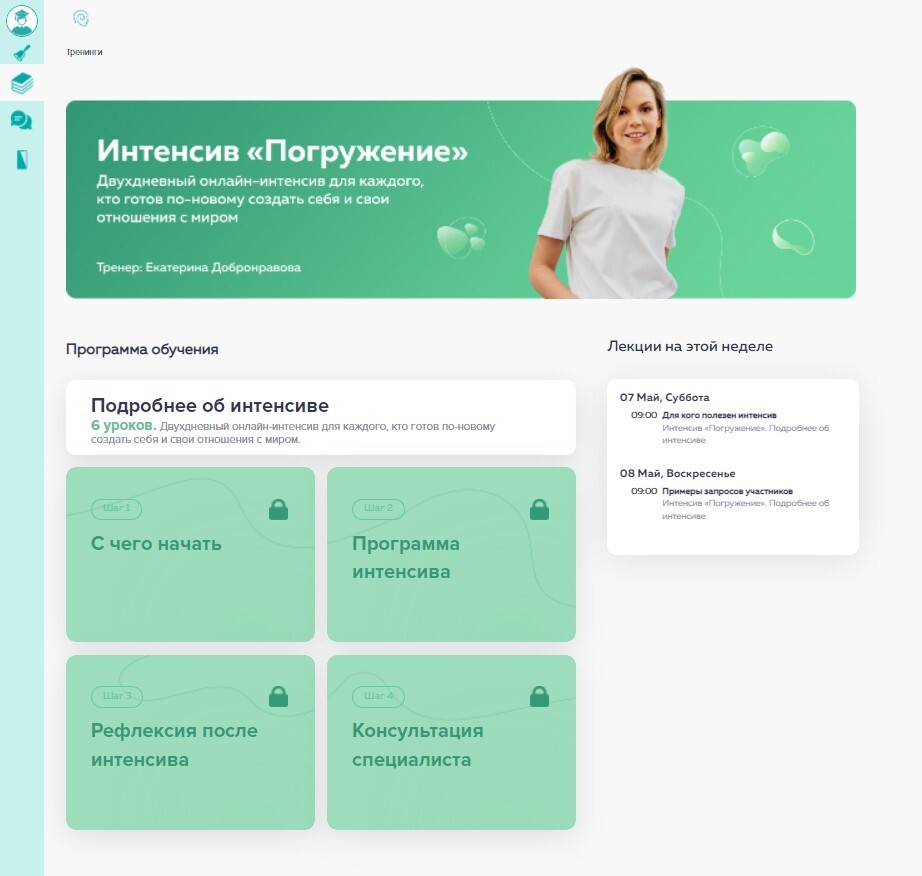Viewport: 922px width, 876px height.
Task: Open lecture Для кого полезен интенсив
Action: point(719,415)
